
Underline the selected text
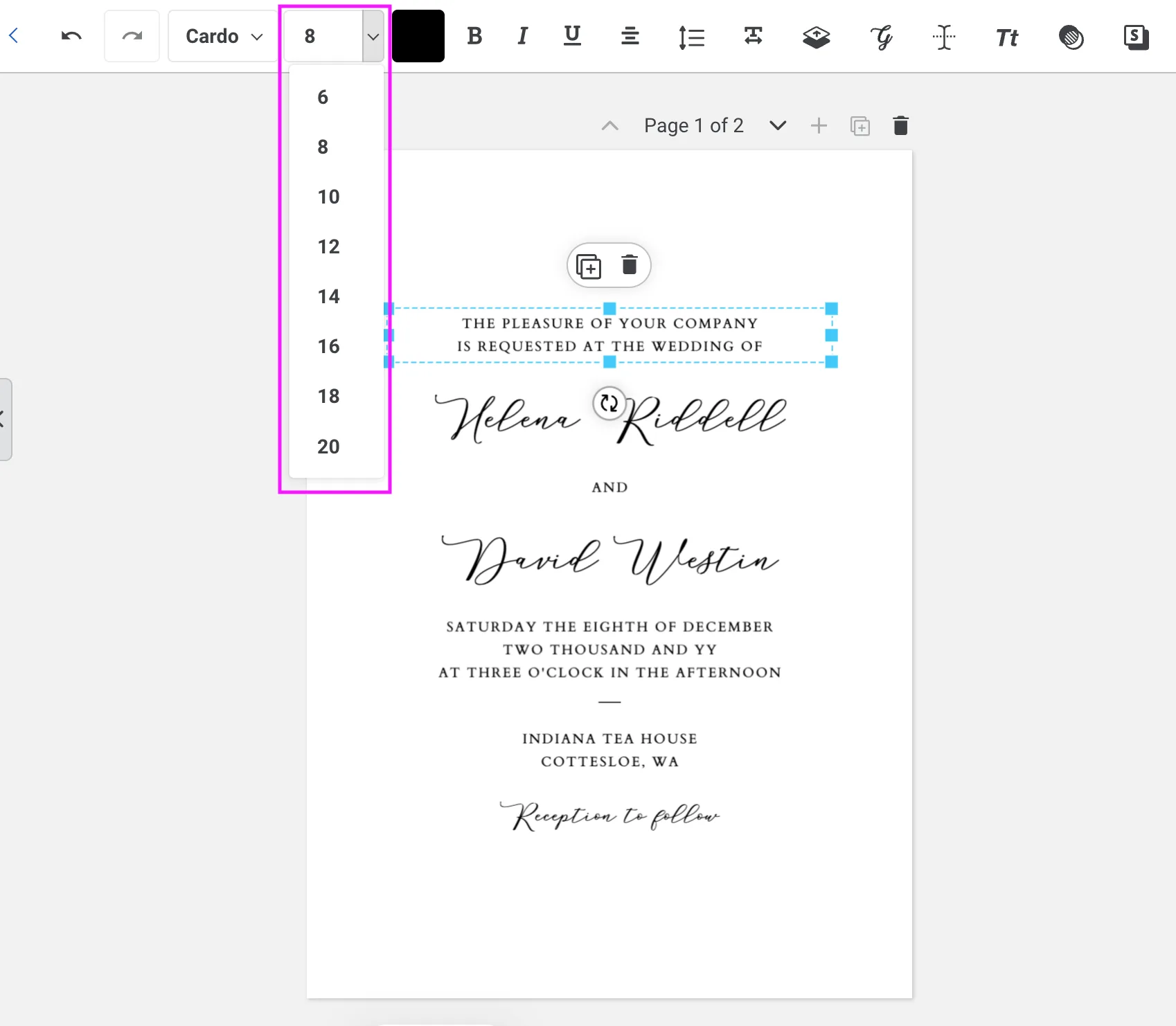(x=571, y=36)
